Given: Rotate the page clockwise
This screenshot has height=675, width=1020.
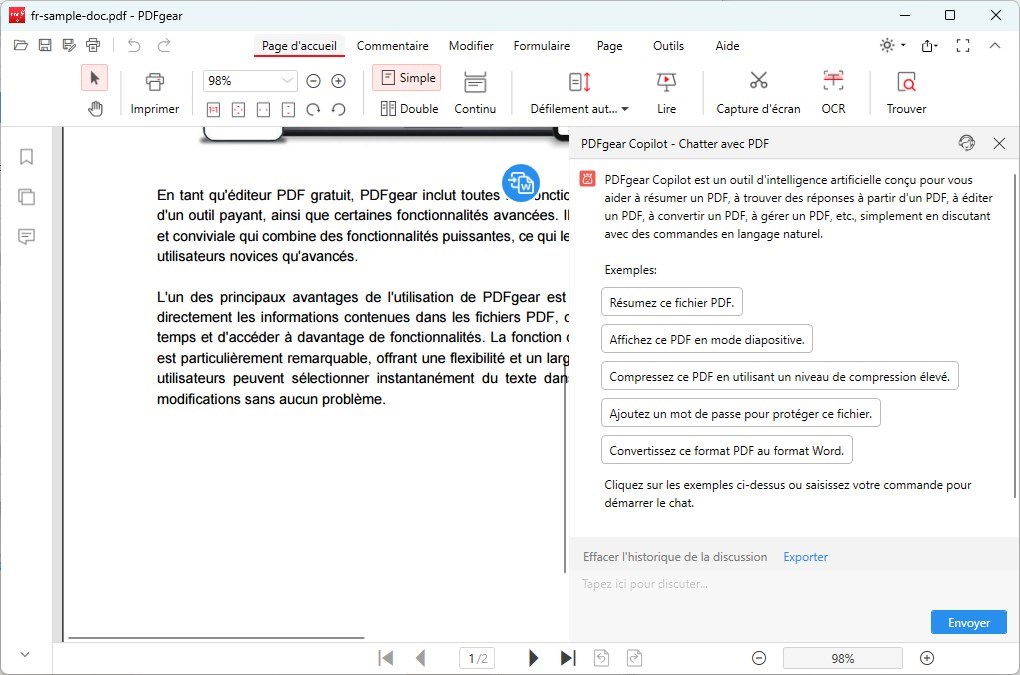Looking at the screenshot, I should pyautogui.click(x=314, y=109).
